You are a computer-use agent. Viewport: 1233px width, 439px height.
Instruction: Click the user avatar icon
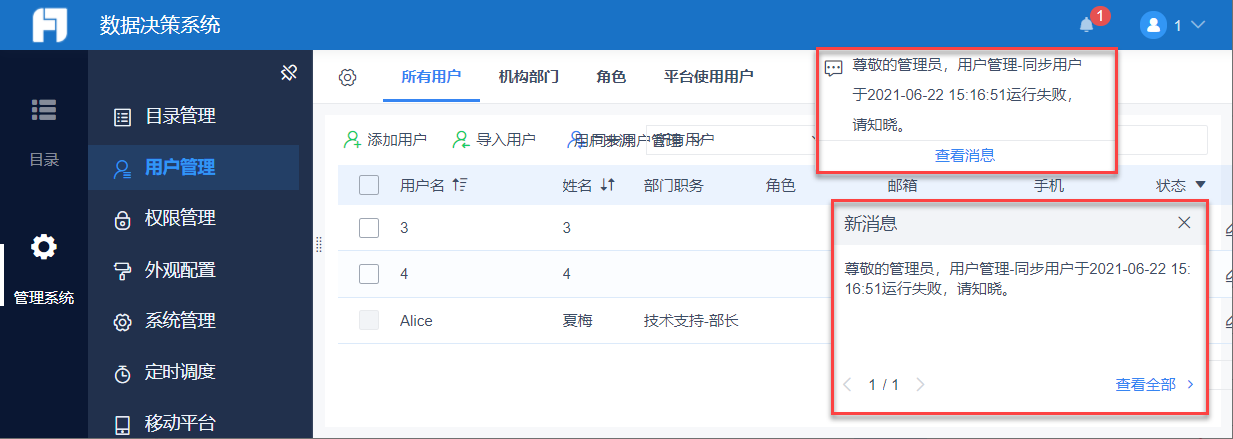1155,25
